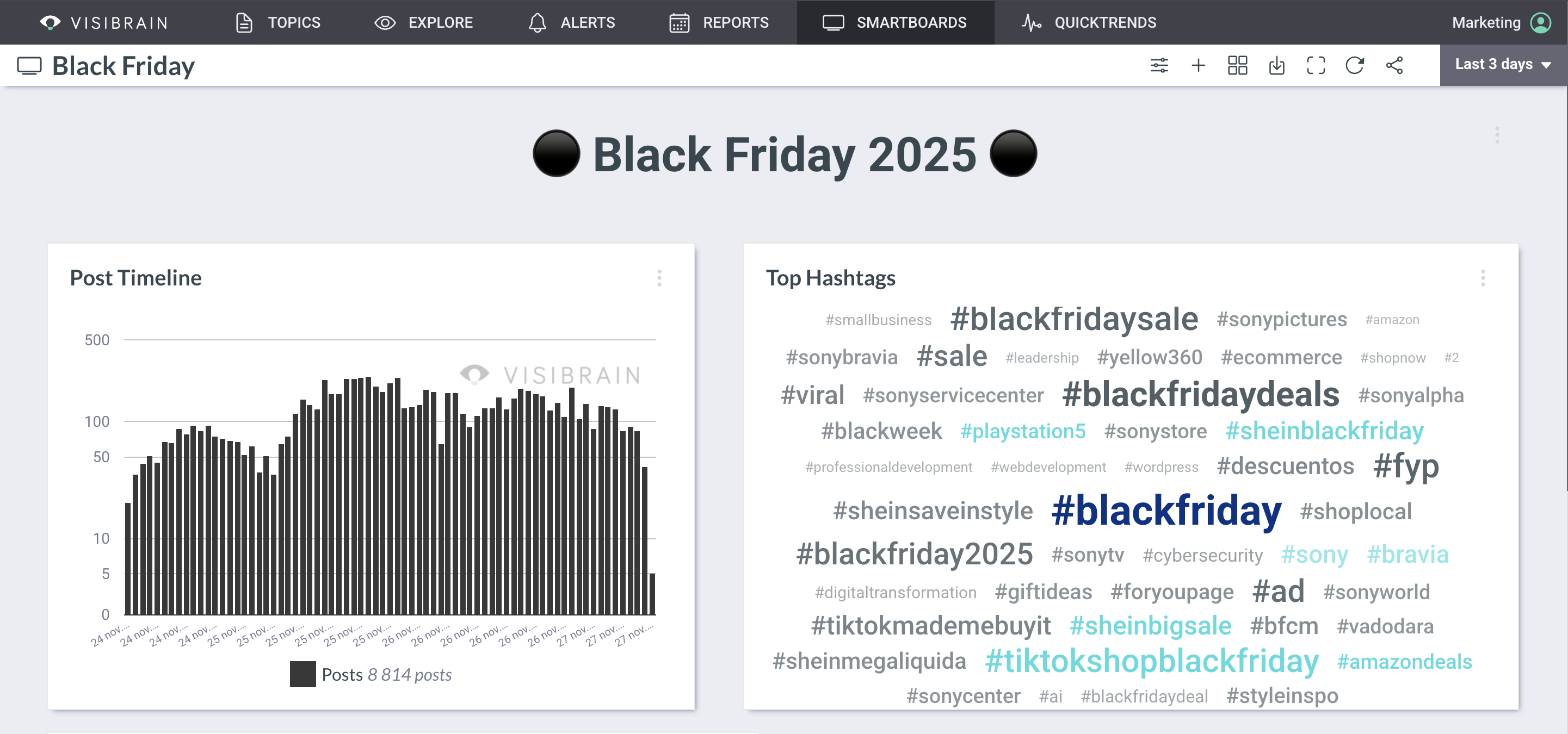
Task: Go to the Topics menu
Action: [278, 22]
